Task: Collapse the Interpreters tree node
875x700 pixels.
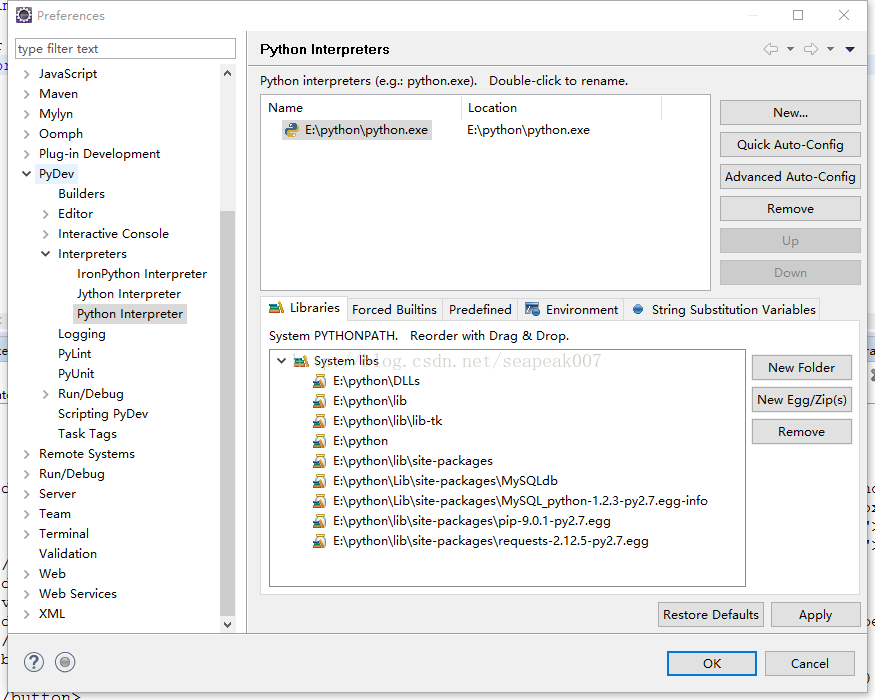Action: click(46, 254)
